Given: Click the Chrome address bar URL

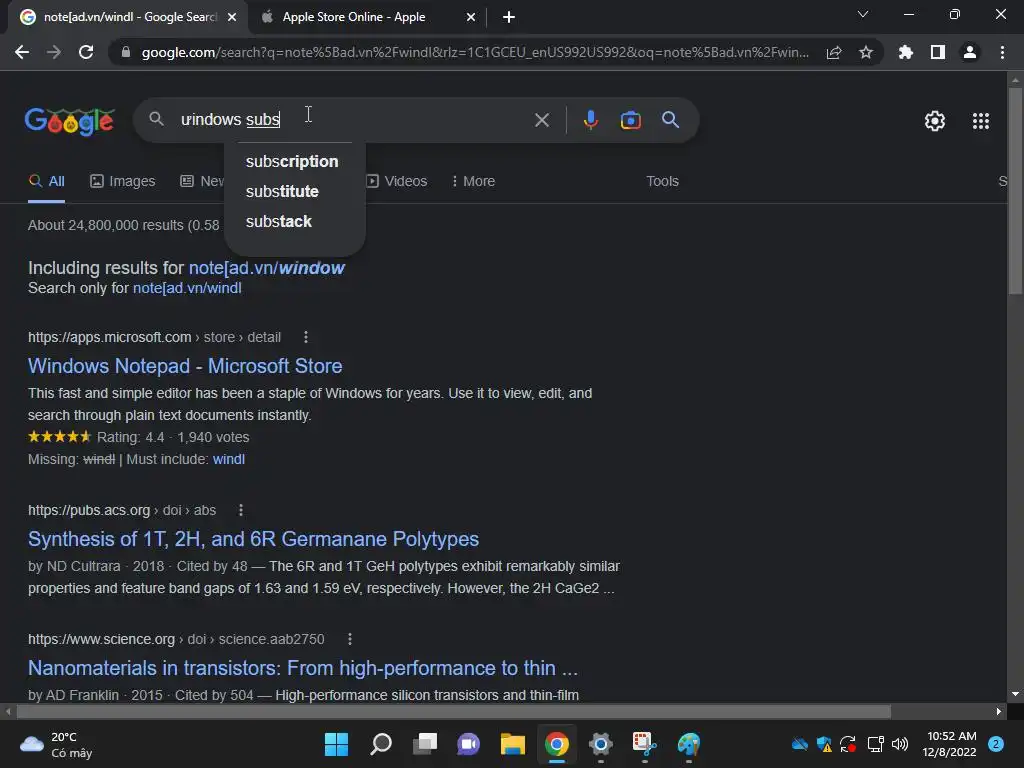Looking at the screenshot, I should tap(475, 52).
